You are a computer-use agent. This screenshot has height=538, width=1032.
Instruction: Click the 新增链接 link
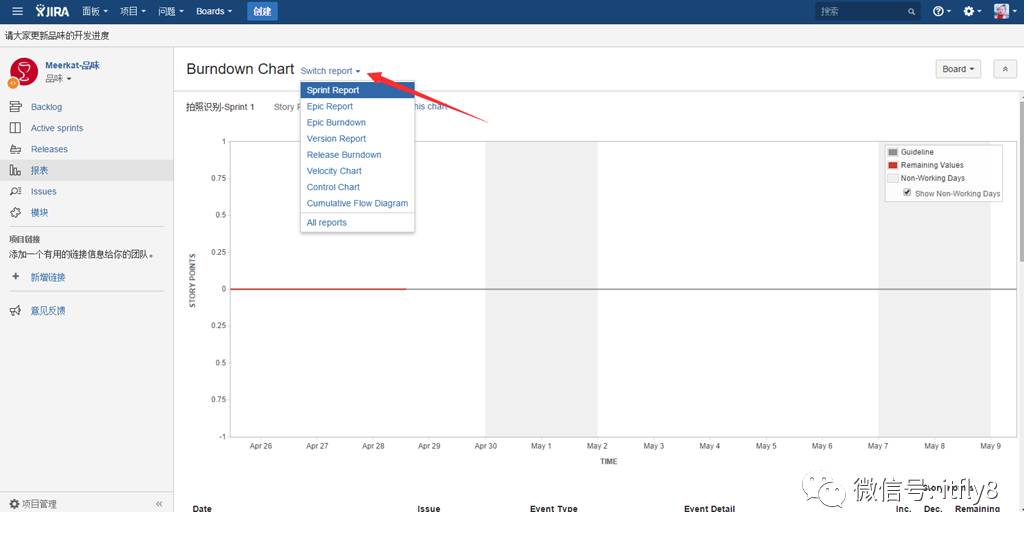(47, 277)
